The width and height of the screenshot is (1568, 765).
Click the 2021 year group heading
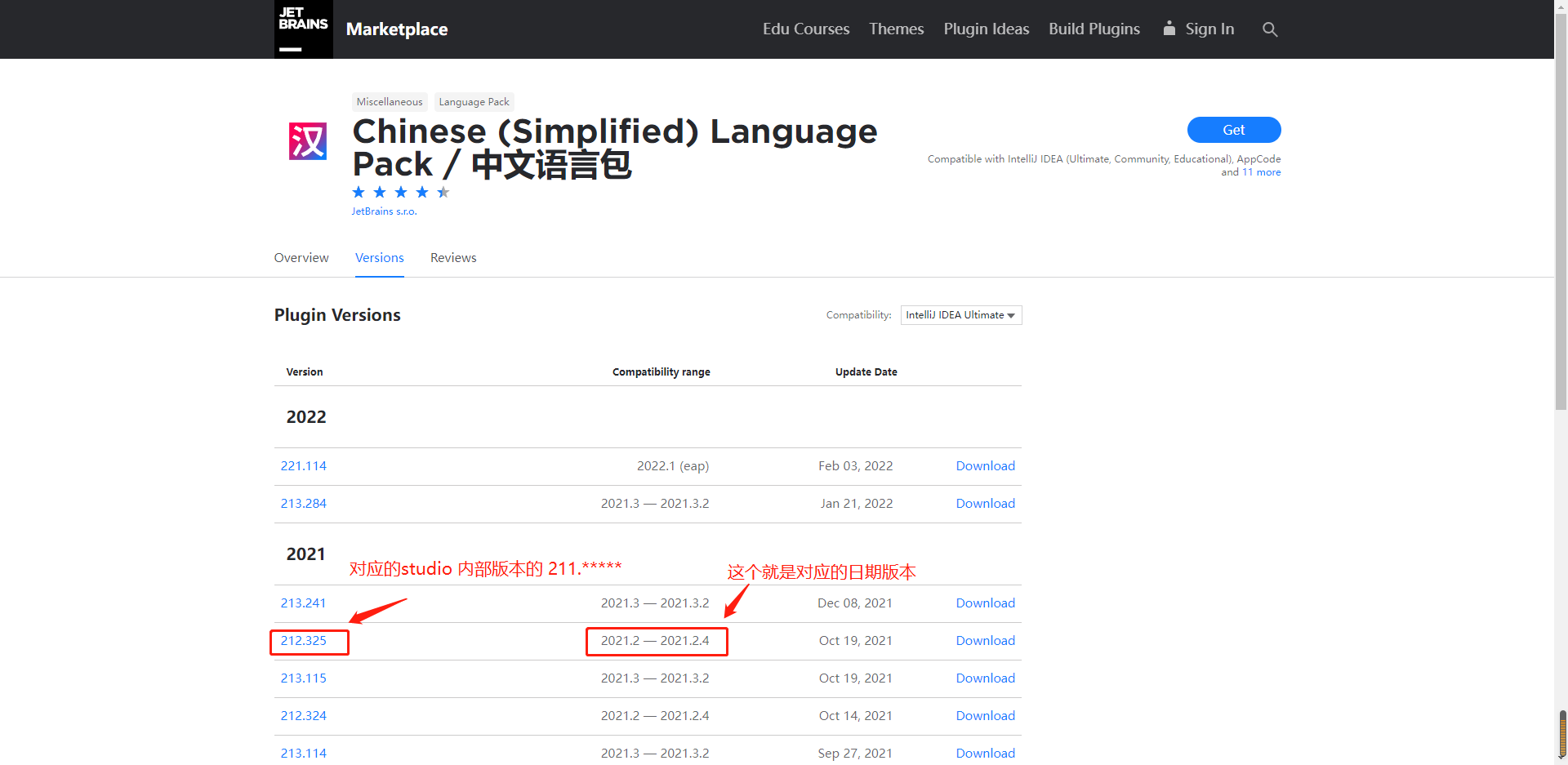(x=305, y=554)
